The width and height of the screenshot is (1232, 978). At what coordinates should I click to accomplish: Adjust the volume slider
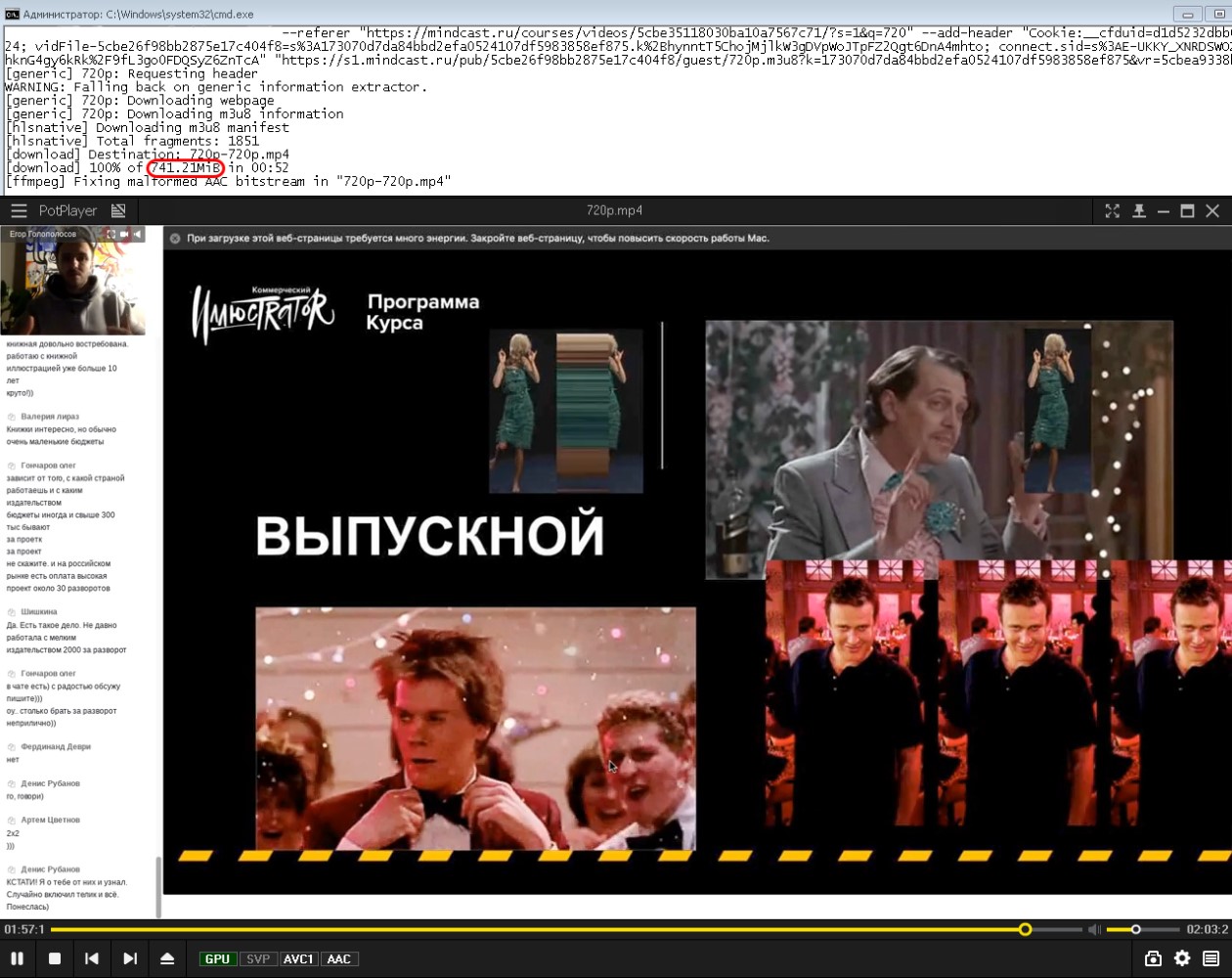pos(1143,929)
